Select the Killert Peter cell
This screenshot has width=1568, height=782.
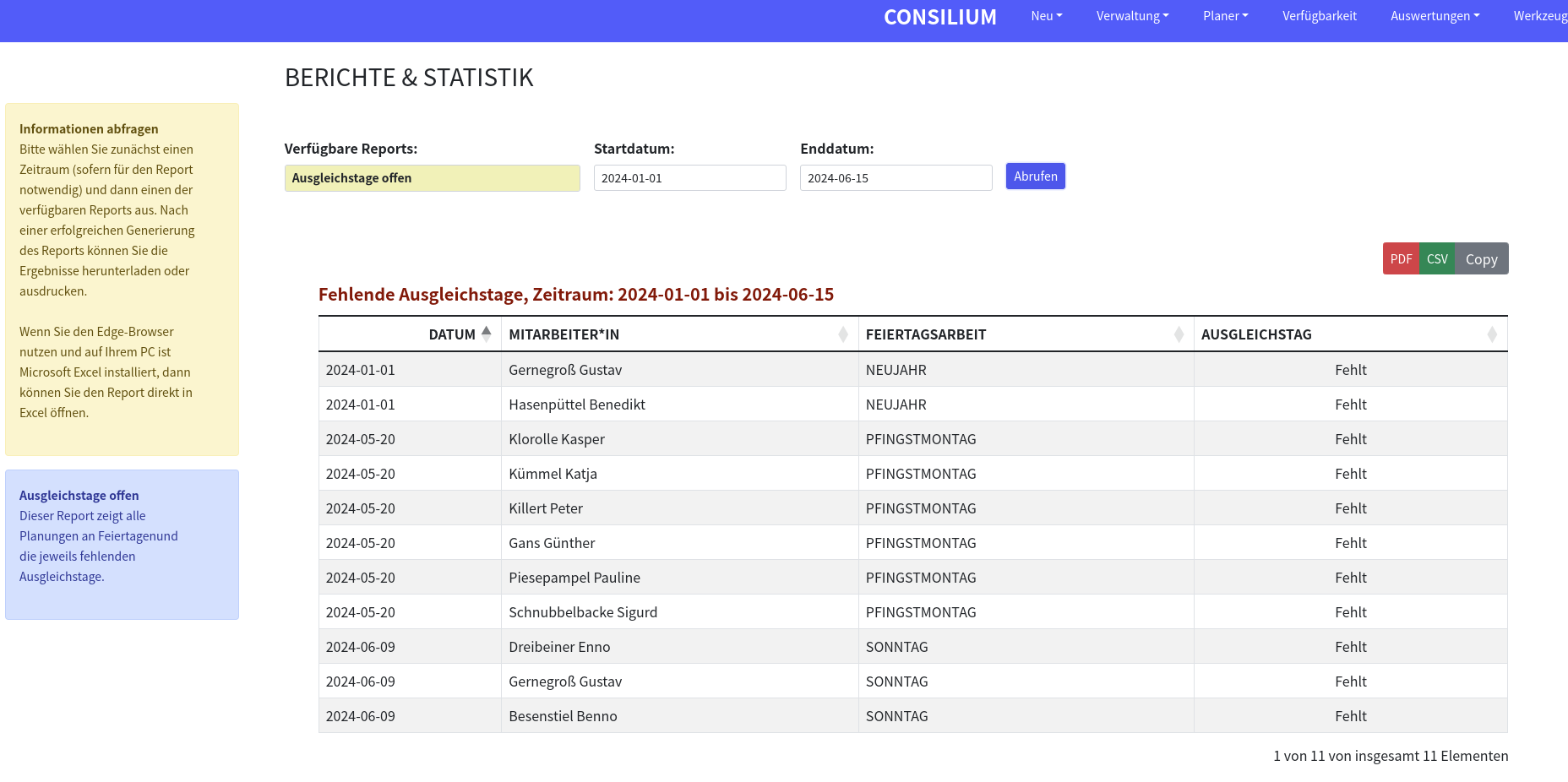click(x=680, y=508)
